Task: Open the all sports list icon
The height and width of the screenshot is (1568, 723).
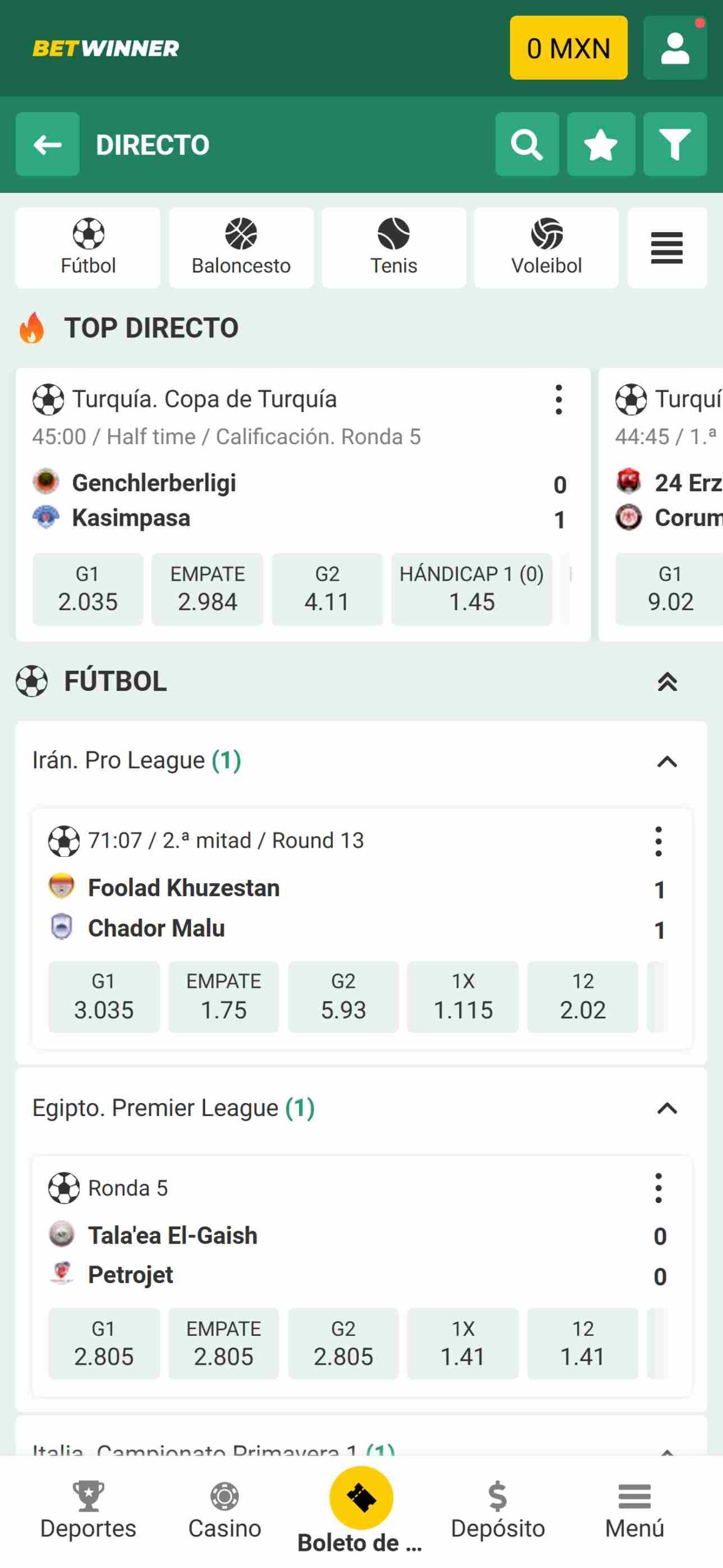Action: tap(666, 248)
